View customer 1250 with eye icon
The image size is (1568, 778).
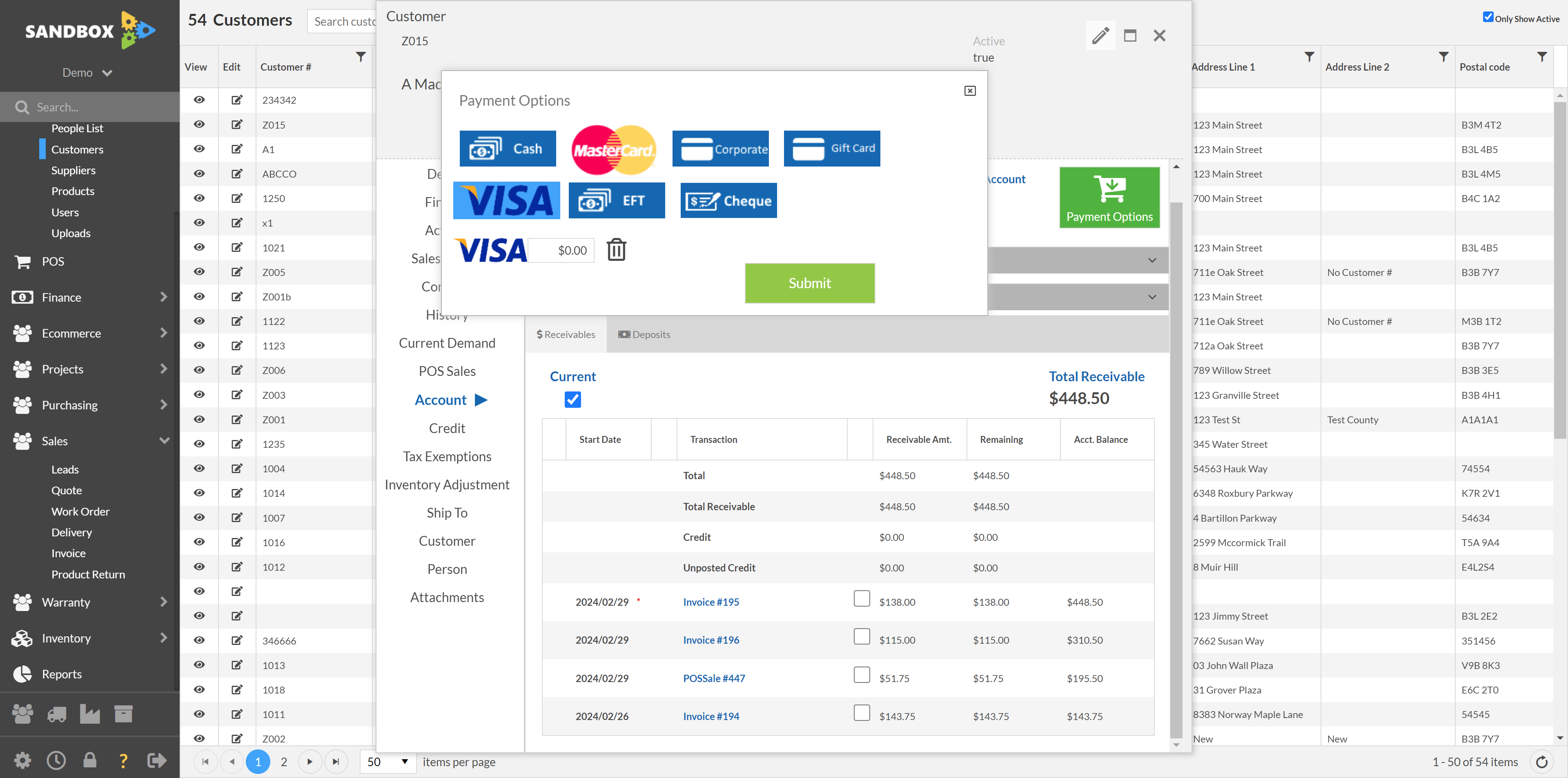[x=199, y=198]
